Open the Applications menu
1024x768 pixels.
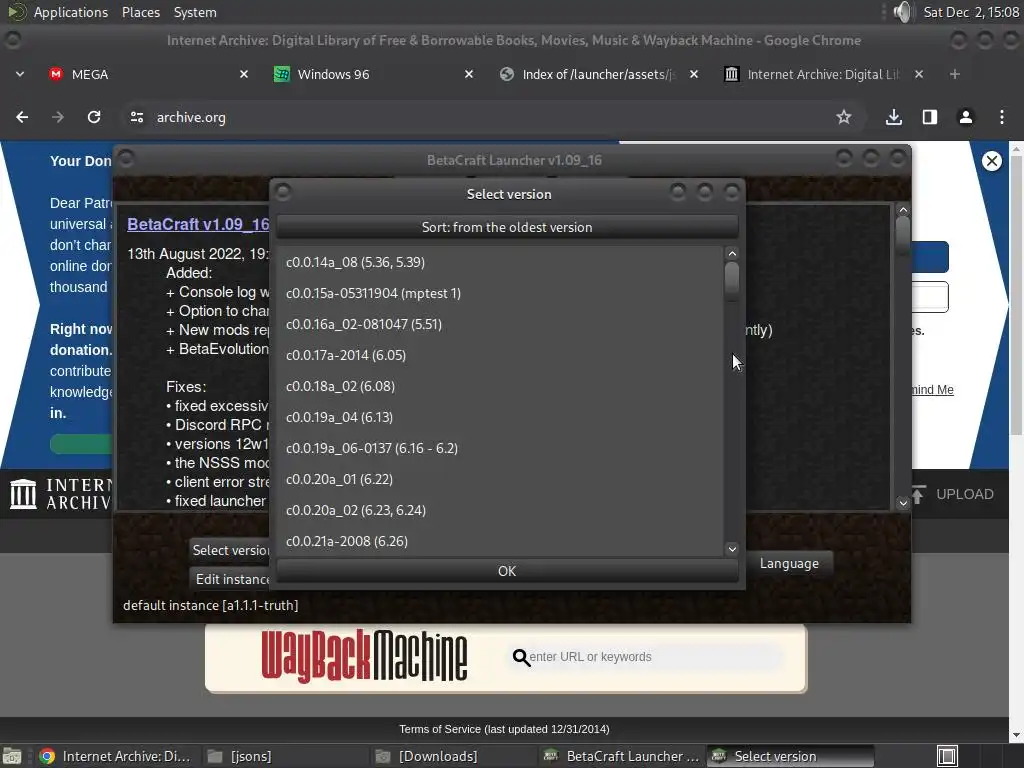coord(71,12)
